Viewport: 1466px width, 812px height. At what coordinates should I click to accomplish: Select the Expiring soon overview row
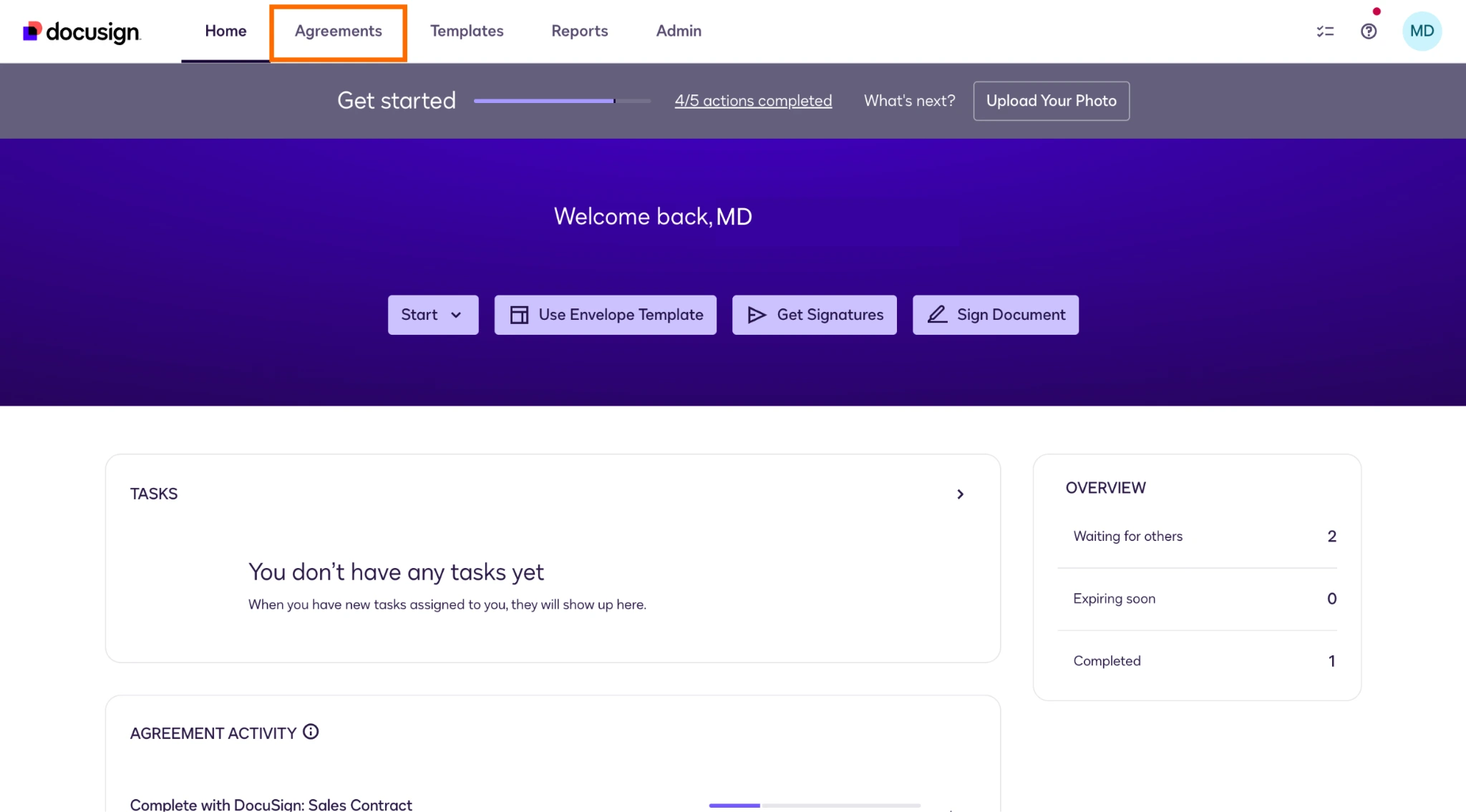click(1198, 599)
